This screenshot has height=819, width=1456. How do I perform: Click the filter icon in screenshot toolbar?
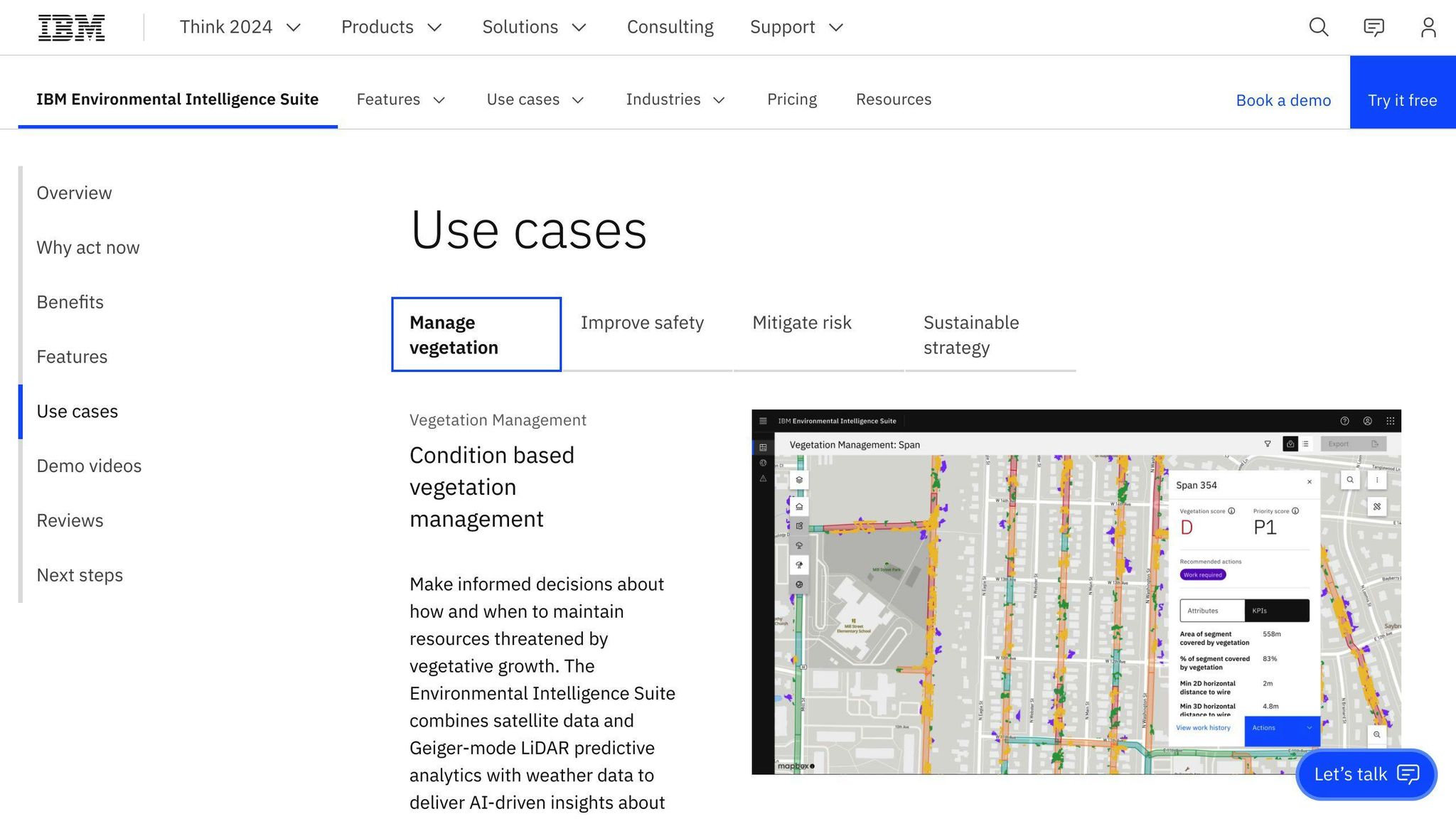(x=1268, y=444)
